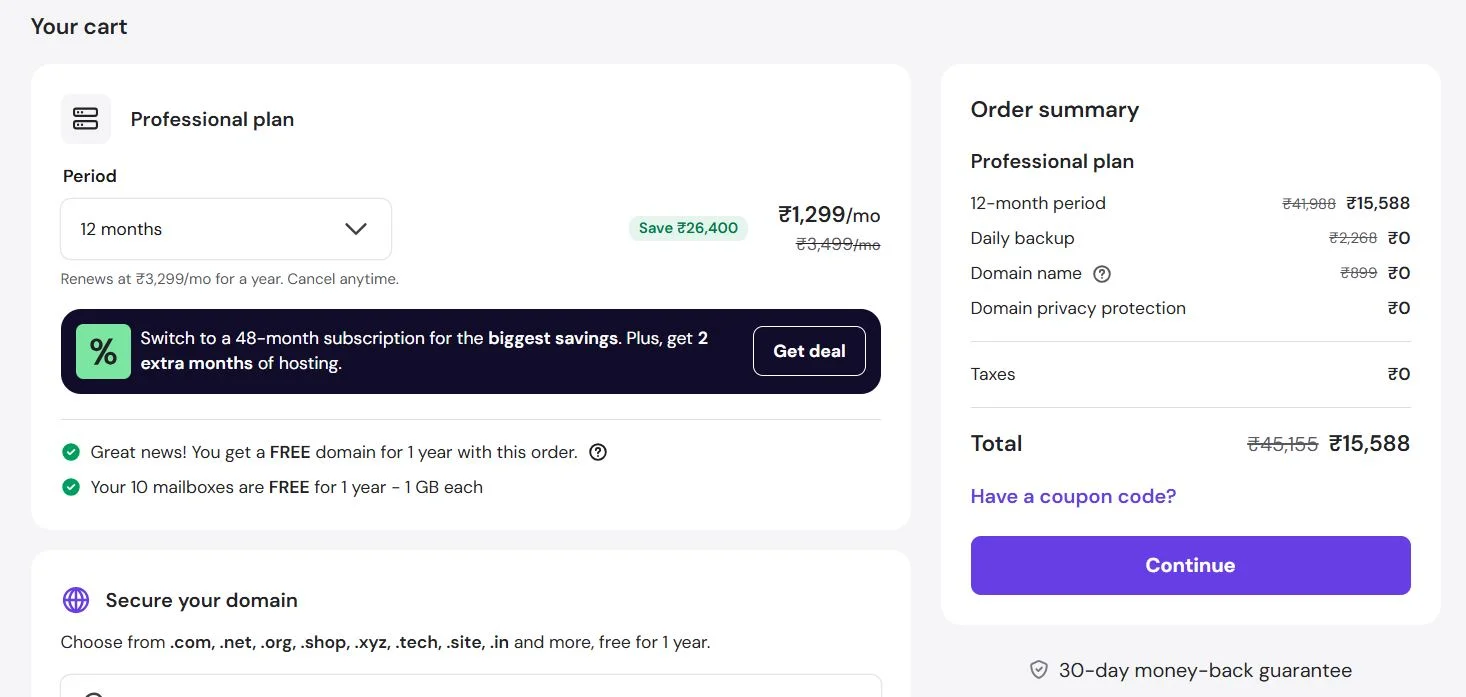Click the Save ₹26,400 badge
This screenshot has height=697, width=1466.
tap(688, 228)
